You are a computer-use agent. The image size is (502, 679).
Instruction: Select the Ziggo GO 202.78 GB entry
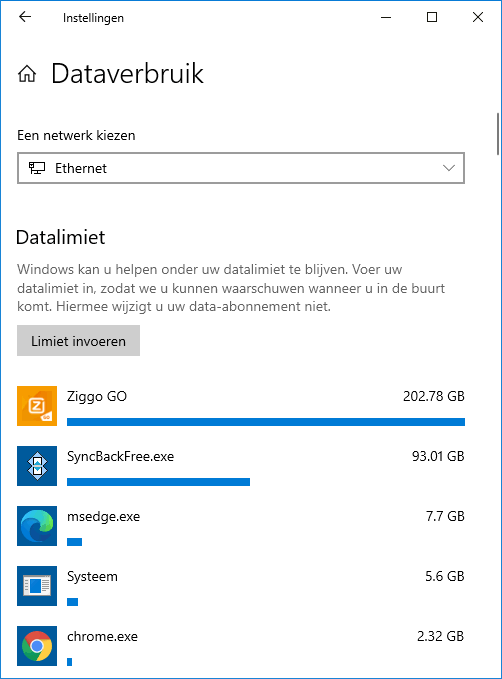point(241,406)
